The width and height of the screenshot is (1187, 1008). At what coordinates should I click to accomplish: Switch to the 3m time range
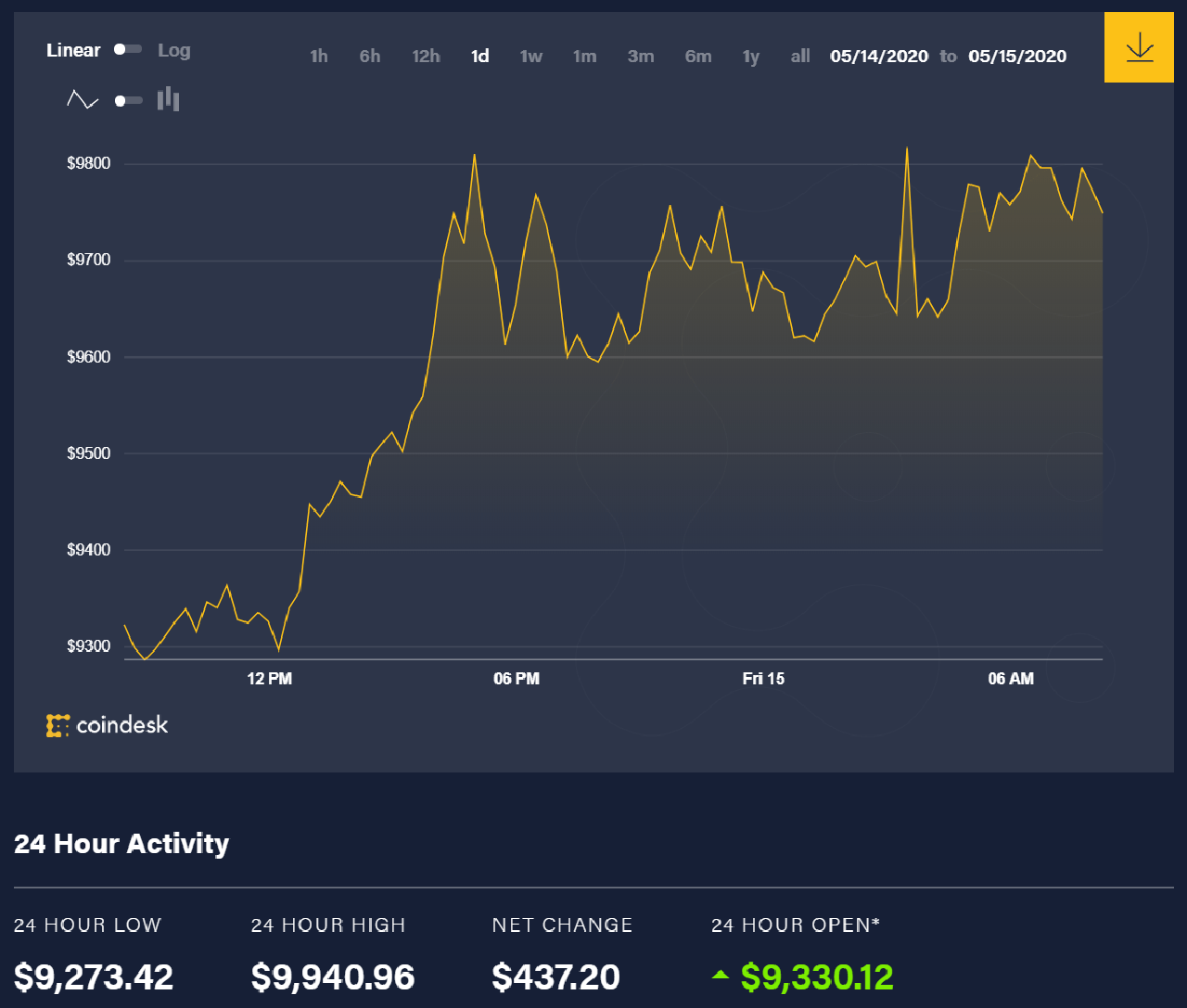click(x=641, y=57)
